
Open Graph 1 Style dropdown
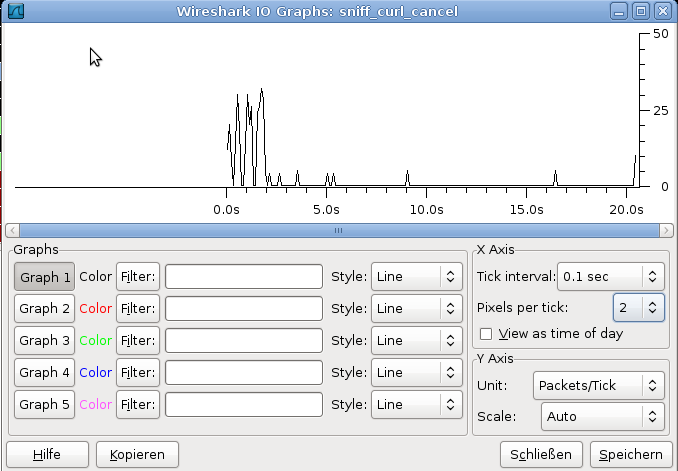coord(417,277)
